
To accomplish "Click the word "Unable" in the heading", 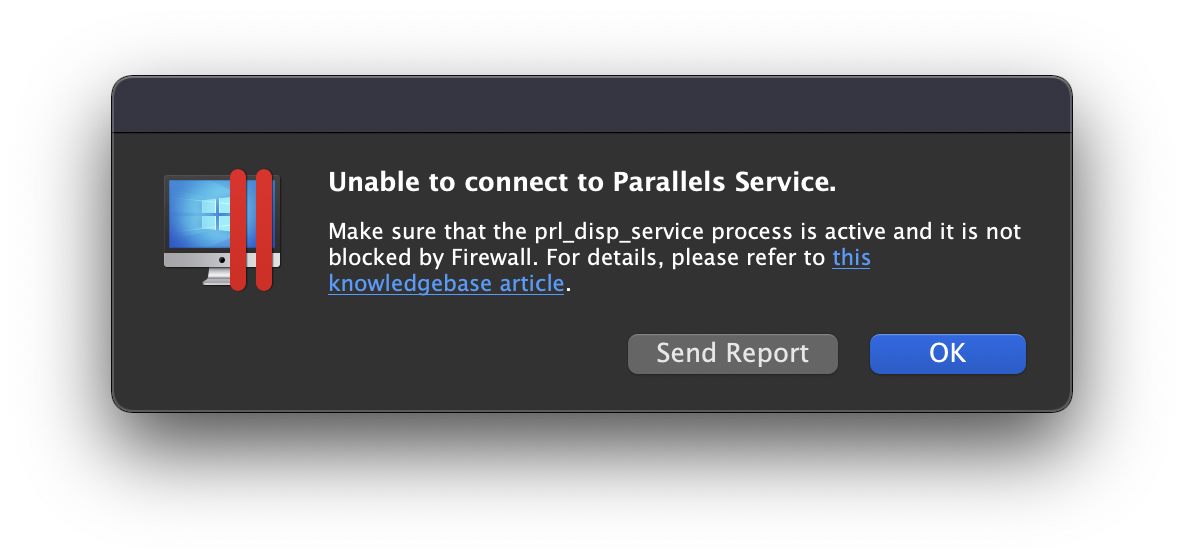I will pos(366,183).
